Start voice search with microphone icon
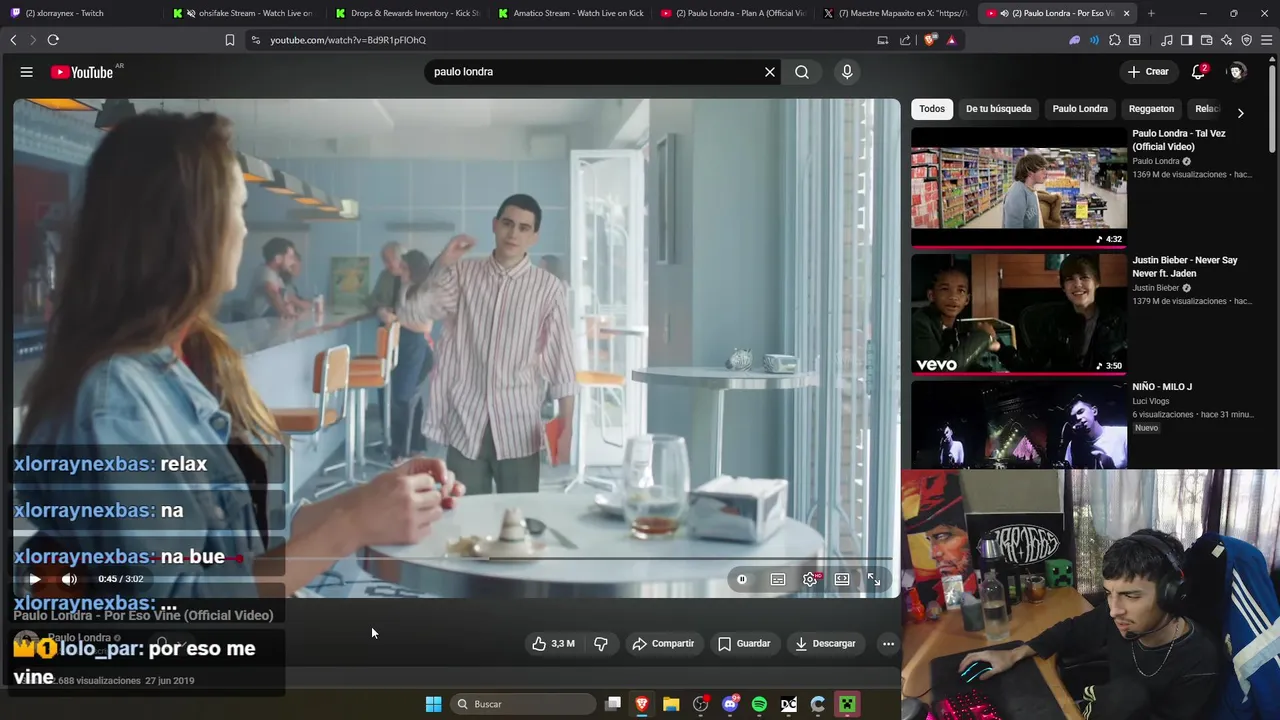Viewport: 1280px width, 720px height. [847, 72]
